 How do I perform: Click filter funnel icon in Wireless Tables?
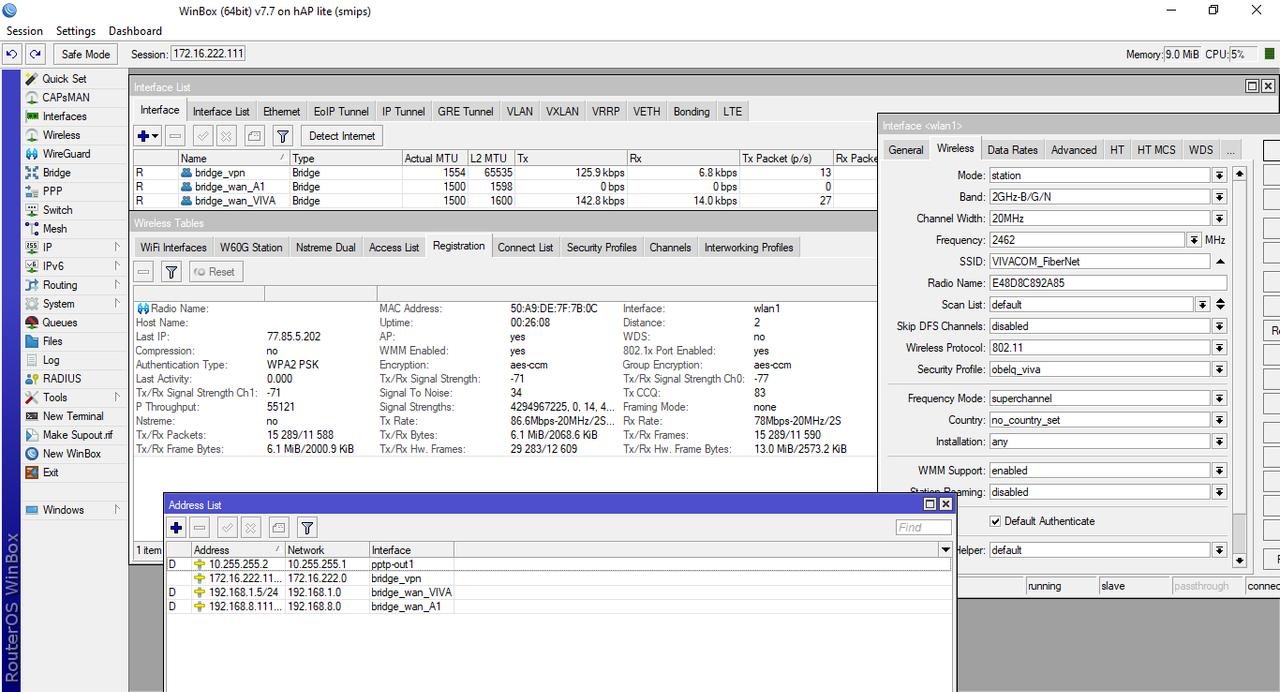171,272
